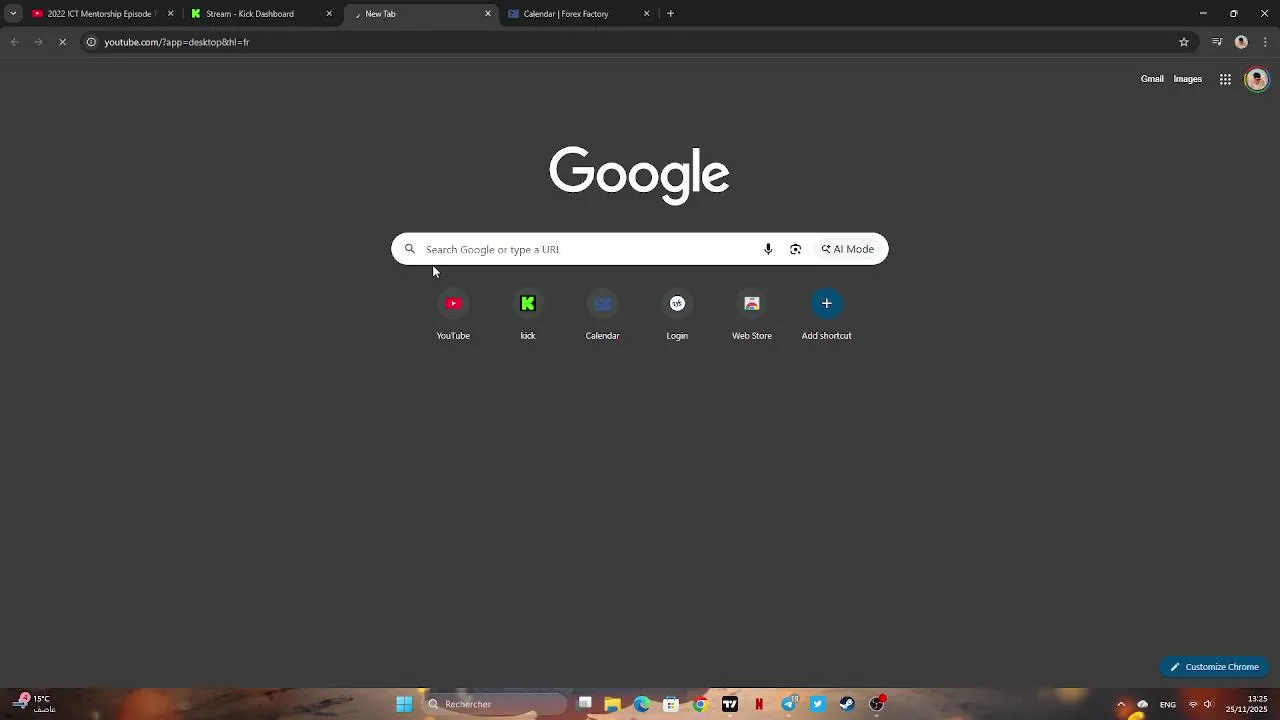Screen dimensions: 1280x720
Task: Open the weather widget showing 15°C
Action: [34, 704]
